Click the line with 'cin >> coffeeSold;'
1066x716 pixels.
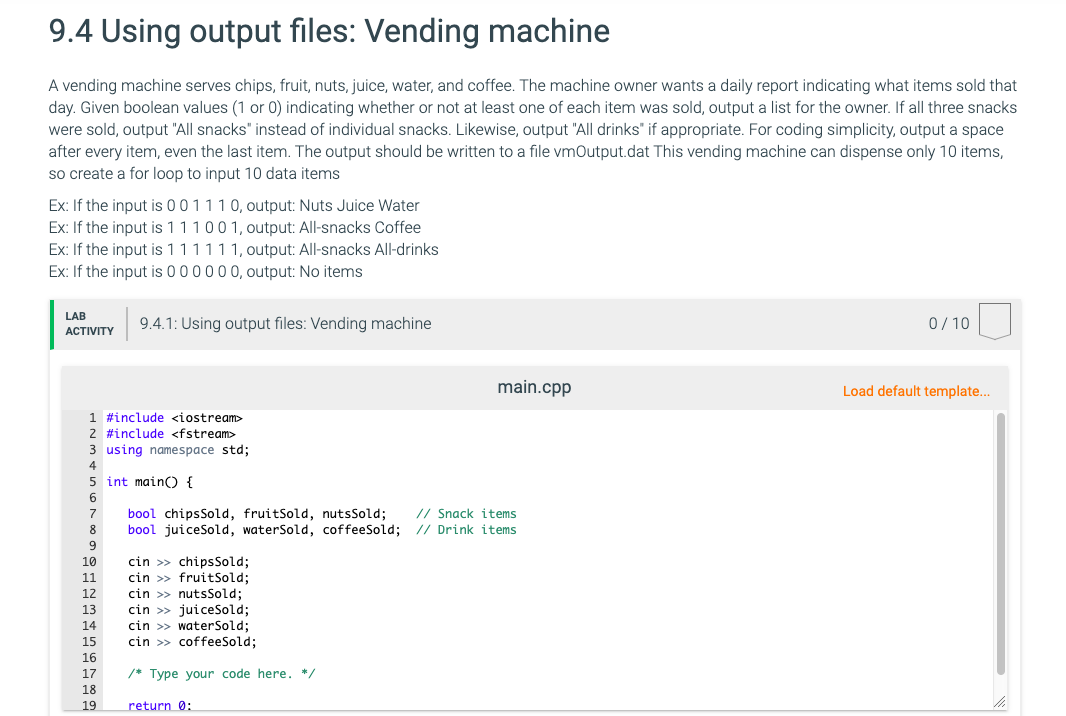pos(192,642)
